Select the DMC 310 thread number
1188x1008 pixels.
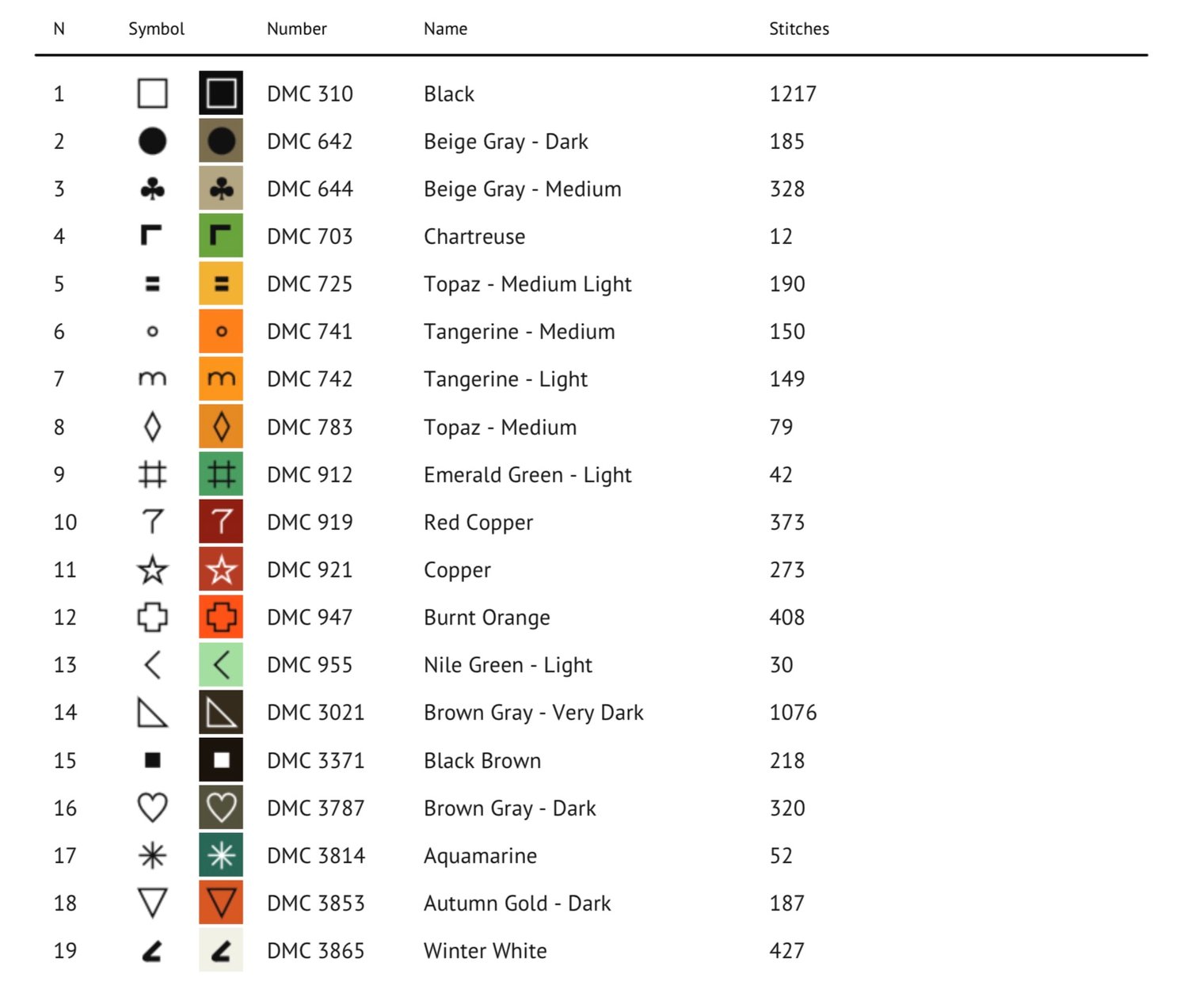click(x=310, y=94)
